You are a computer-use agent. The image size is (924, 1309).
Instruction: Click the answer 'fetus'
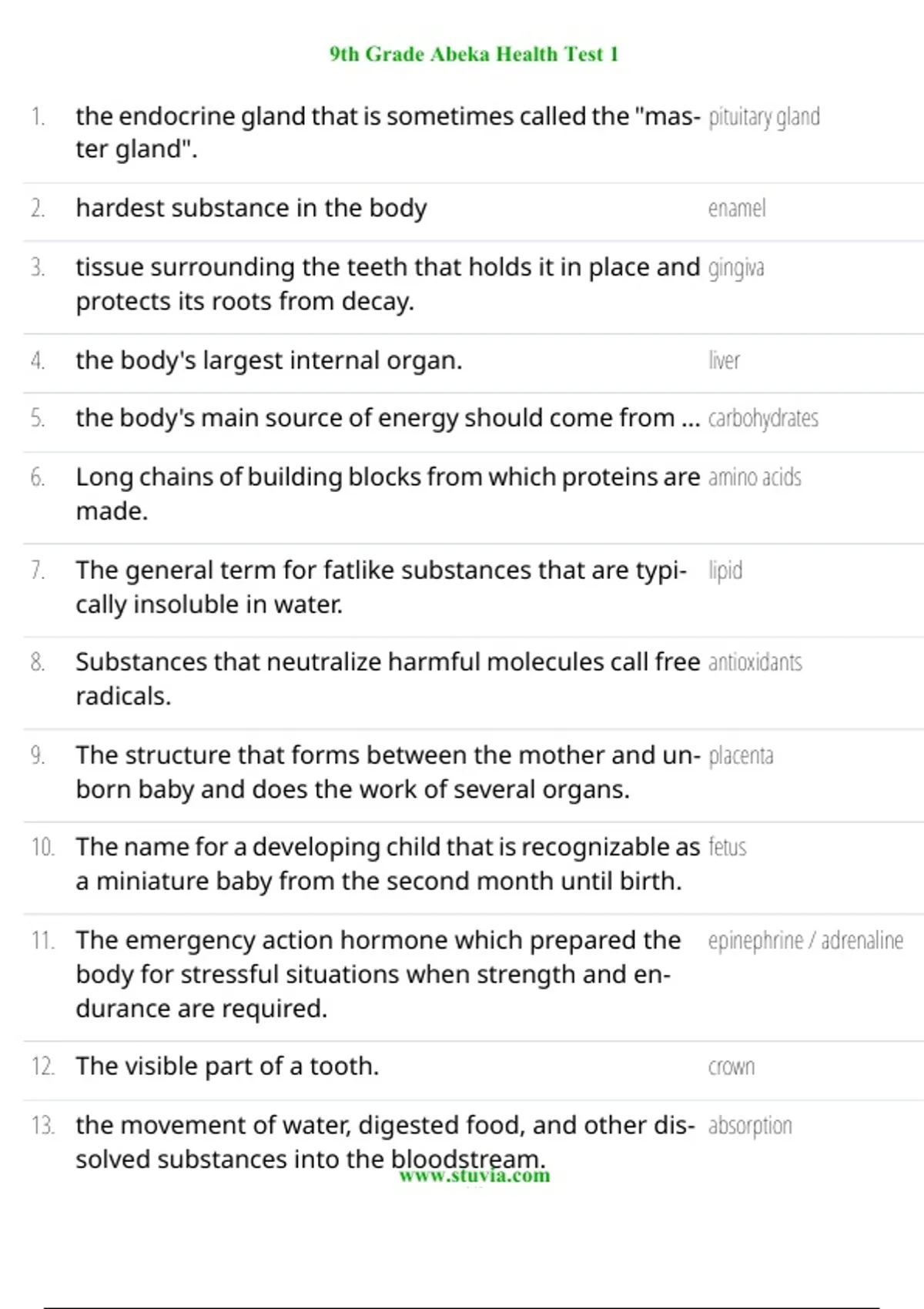click(x=728, y=847)
